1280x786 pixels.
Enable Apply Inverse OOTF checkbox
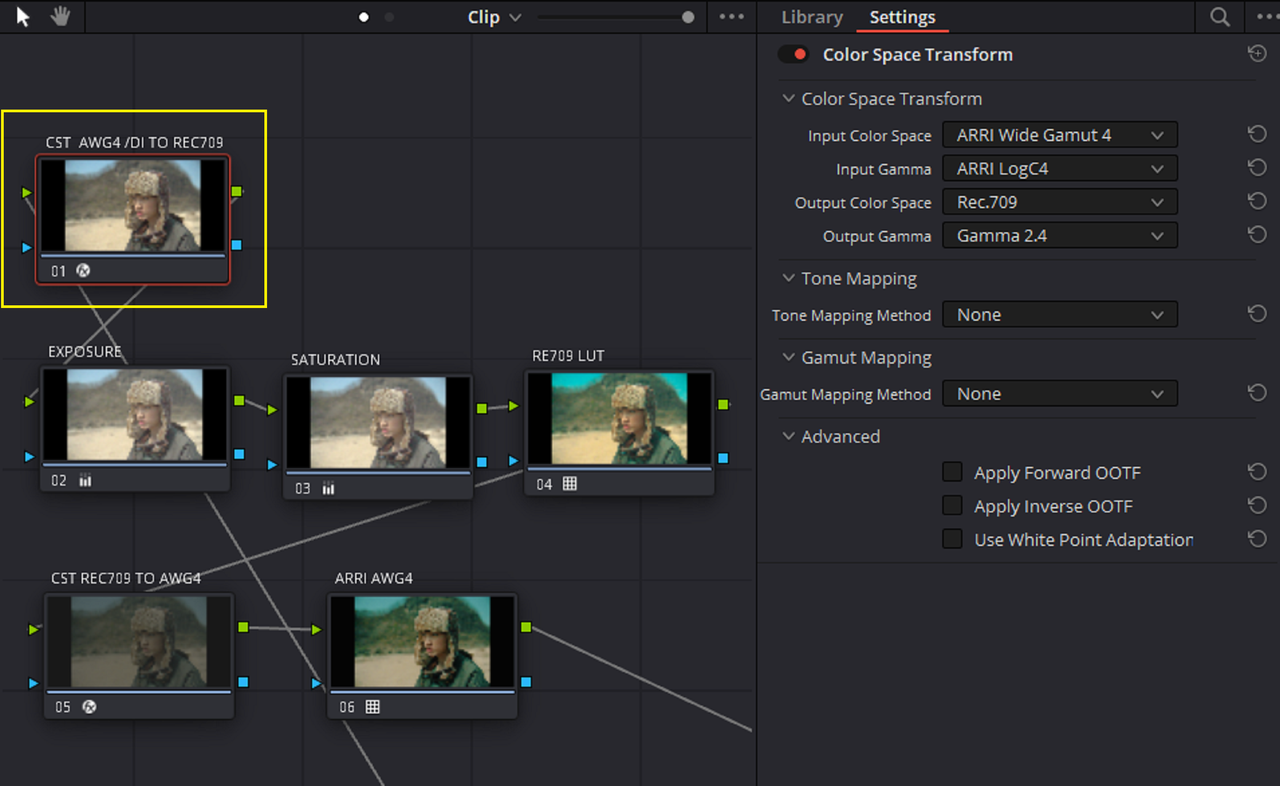click(x=953, y=506)
